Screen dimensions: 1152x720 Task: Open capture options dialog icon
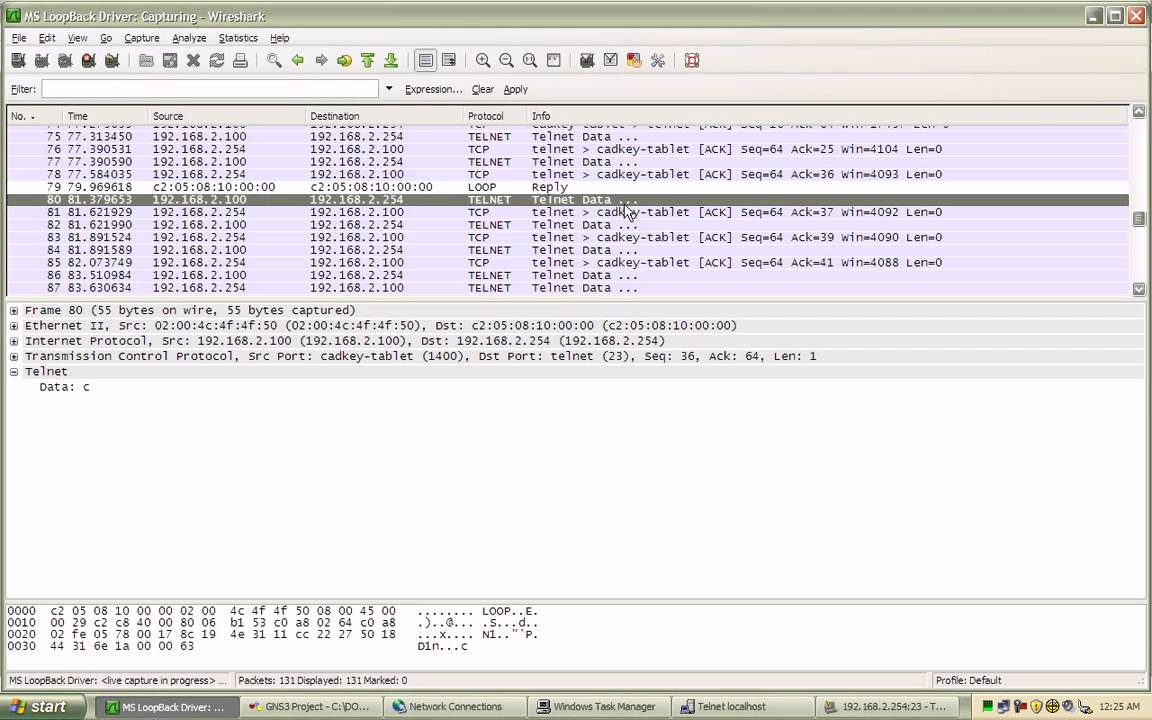[x=42, y=61]
